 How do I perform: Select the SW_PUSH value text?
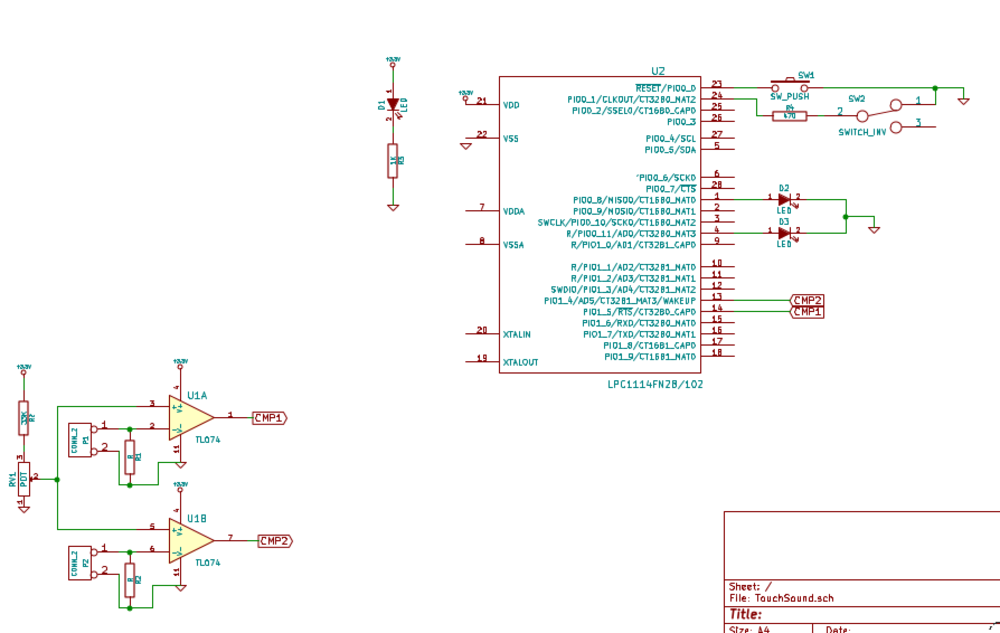click(790, 97)
